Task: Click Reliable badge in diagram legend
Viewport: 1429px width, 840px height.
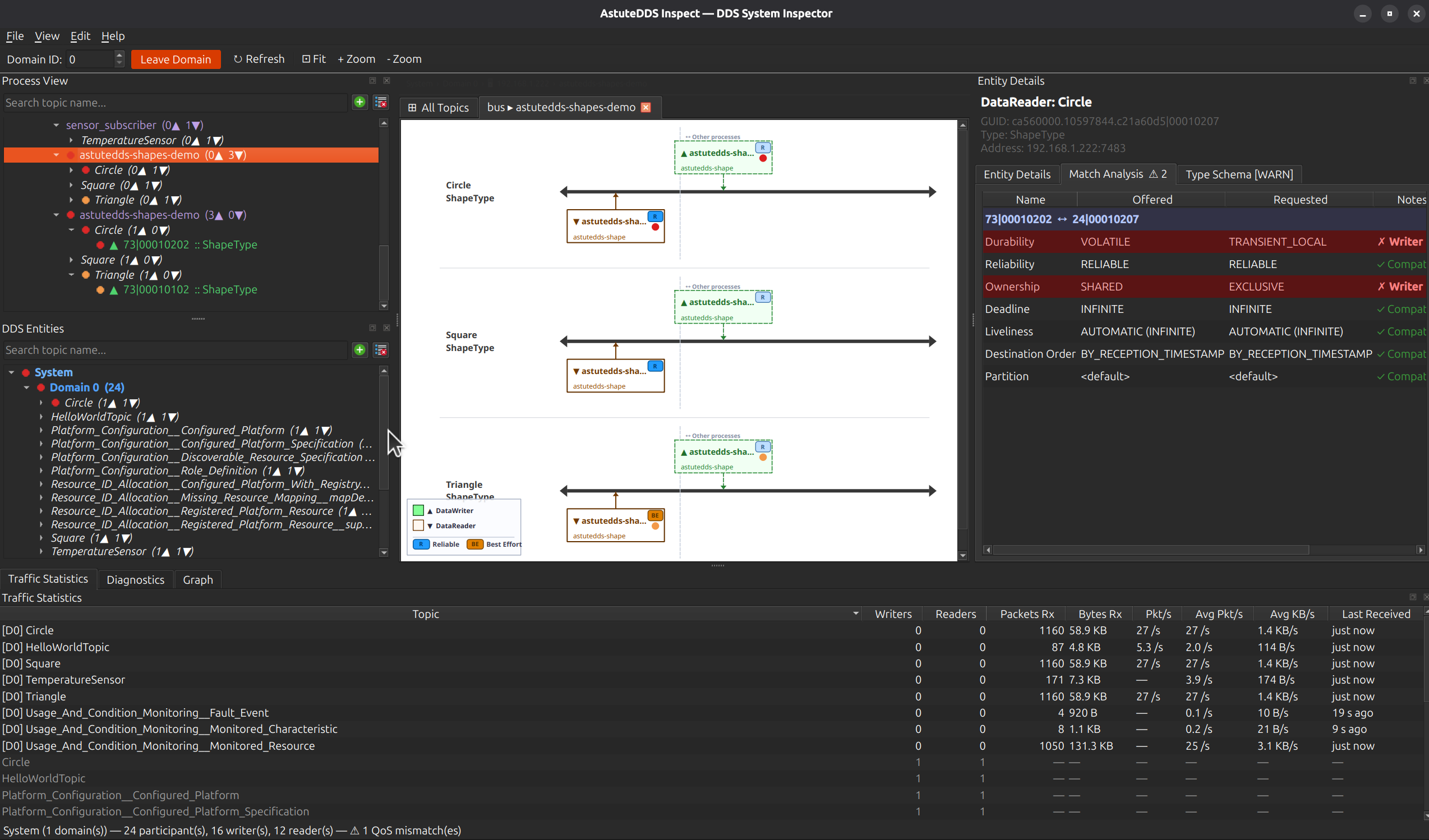Action: tap(421, 544)
